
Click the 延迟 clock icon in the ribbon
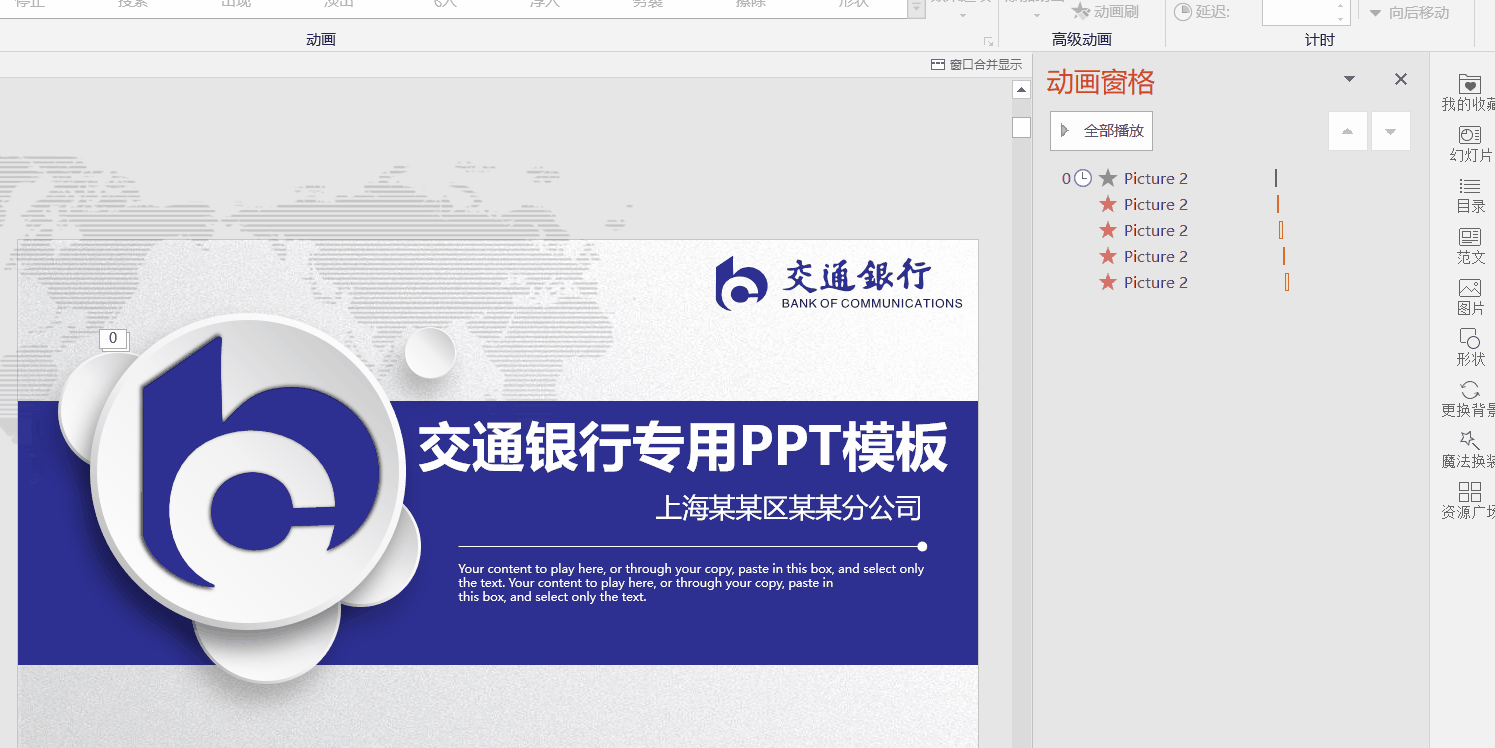(1182, 12)
